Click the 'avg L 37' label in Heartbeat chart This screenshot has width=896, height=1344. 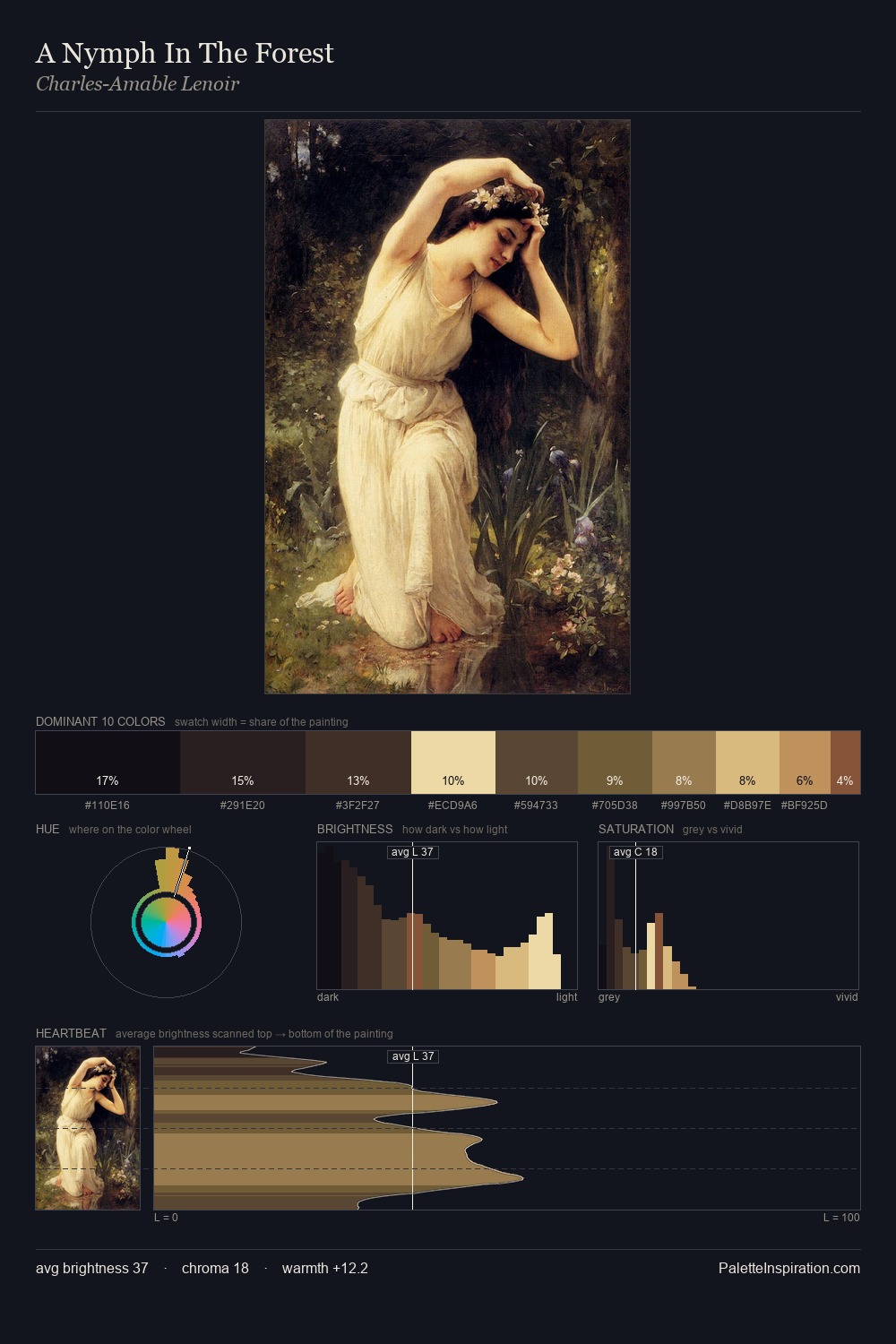pos(413,1056)
